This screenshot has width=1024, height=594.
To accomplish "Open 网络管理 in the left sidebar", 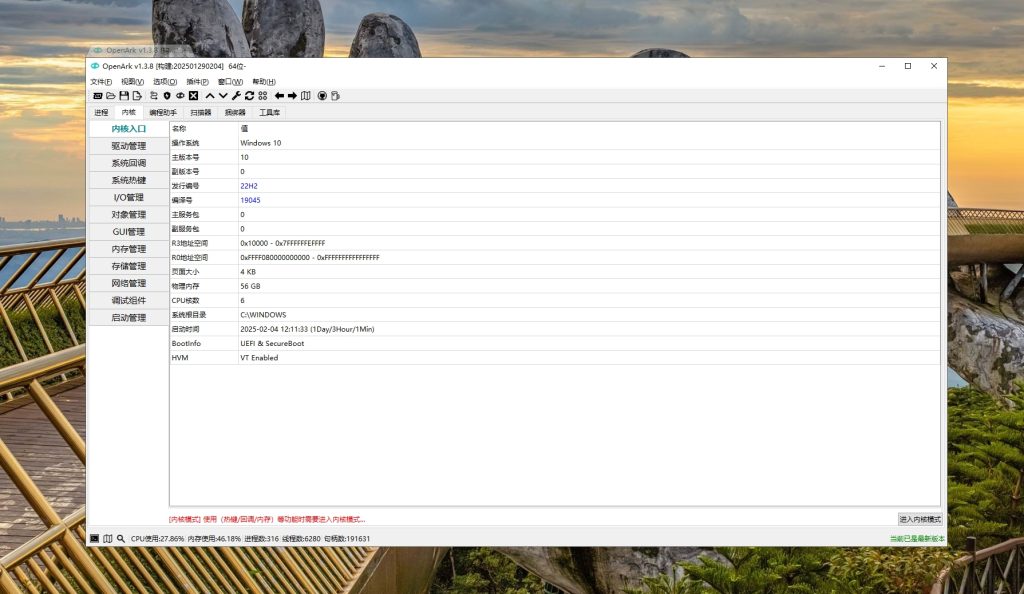I will point(128,283).
